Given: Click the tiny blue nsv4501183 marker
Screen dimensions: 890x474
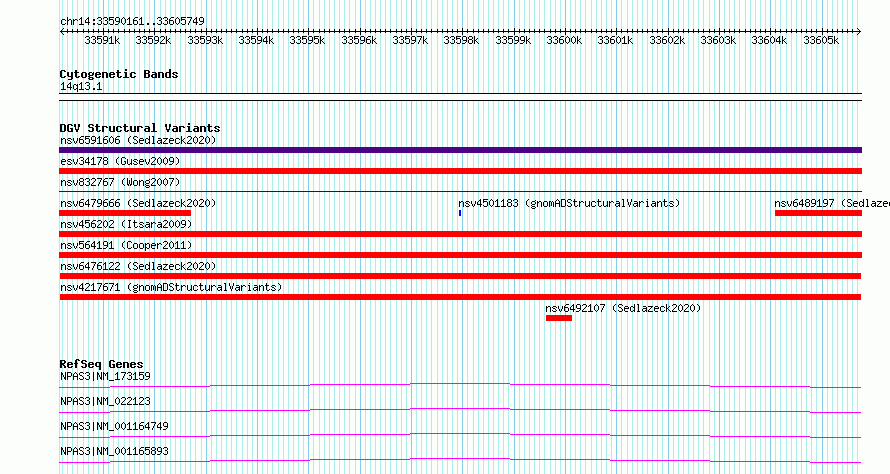Looking at the screenshot, I should click(x=460, y=213).
